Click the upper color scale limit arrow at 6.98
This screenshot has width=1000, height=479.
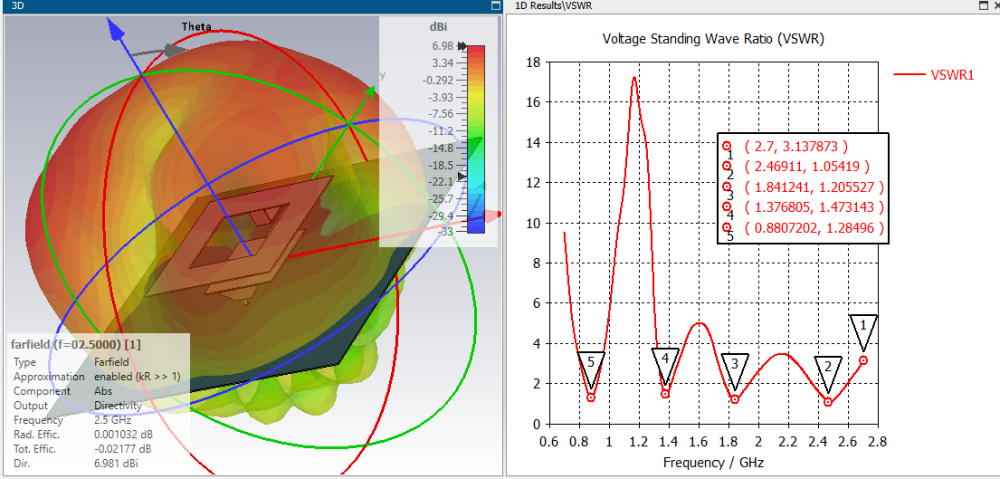(462, 46)
